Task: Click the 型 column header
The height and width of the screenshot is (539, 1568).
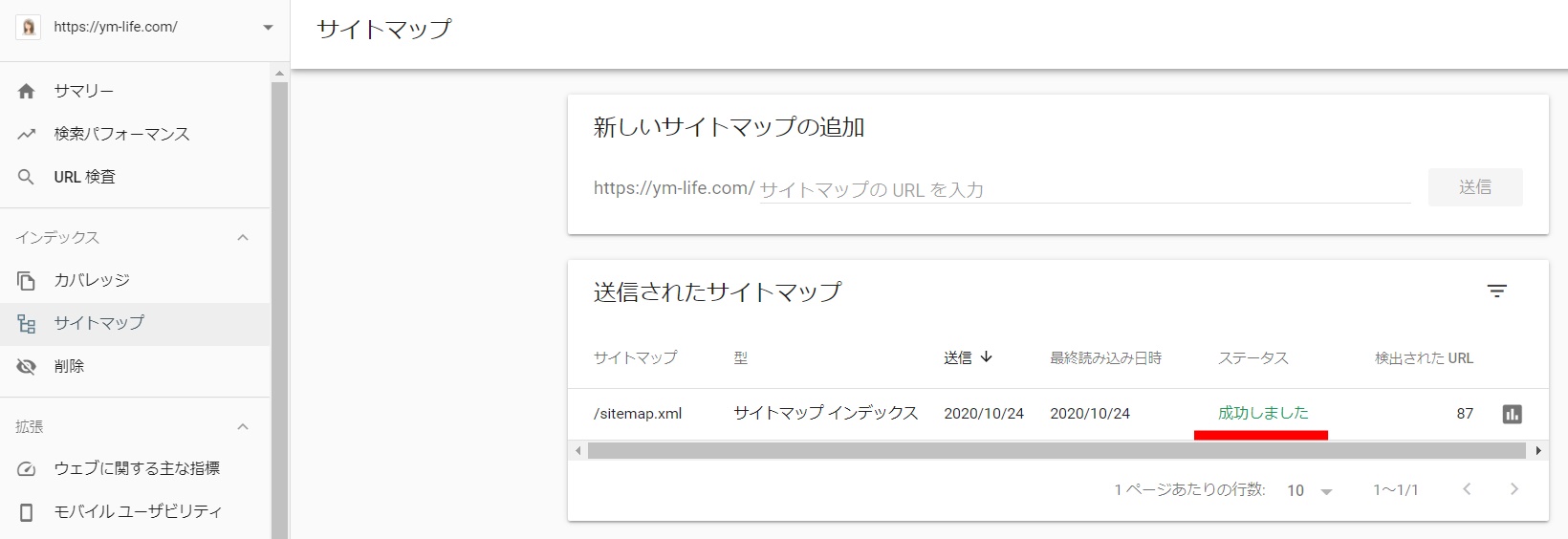Action: coord(741,357)
